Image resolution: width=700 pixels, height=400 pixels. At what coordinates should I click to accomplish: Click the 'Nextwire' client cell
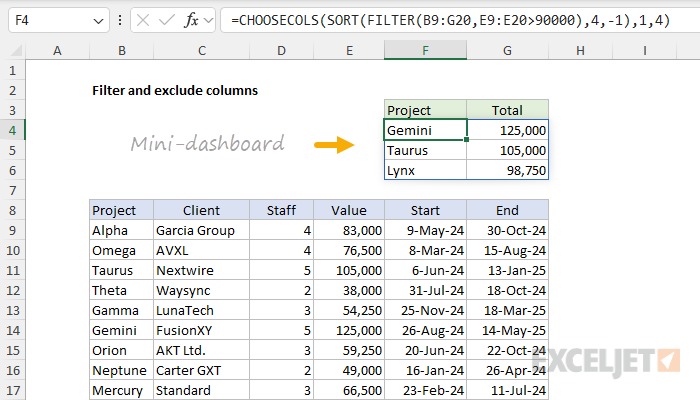[201, 271]
